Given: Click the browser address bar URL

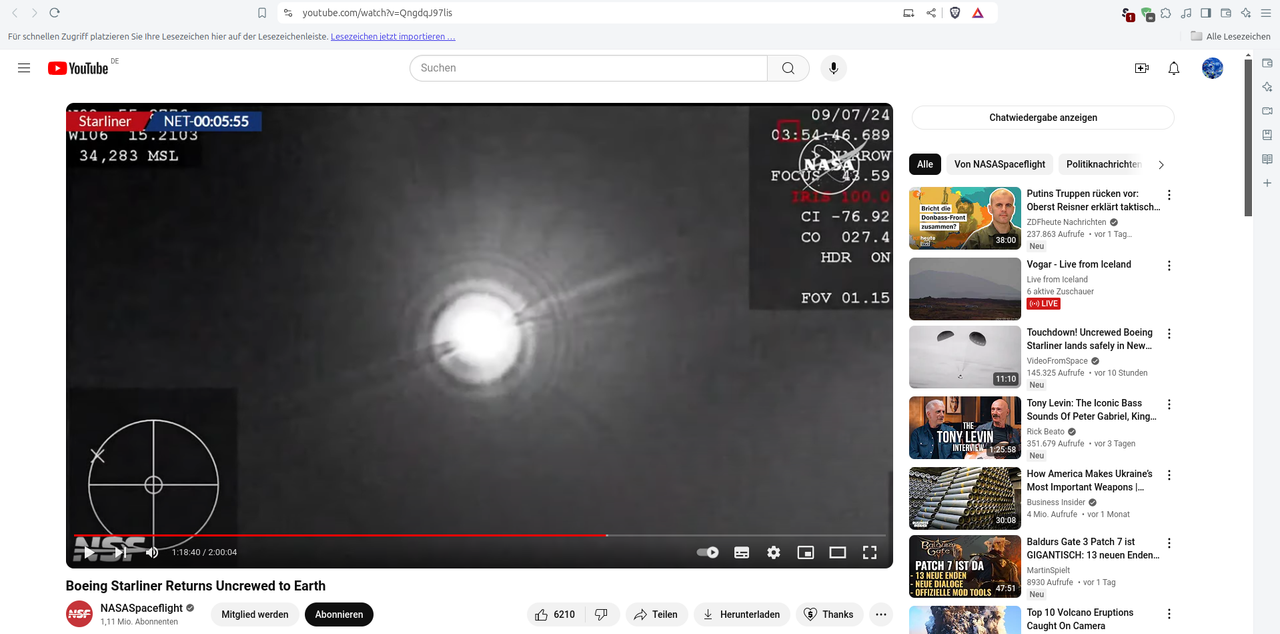Looking at the screenshot, I should 377,13.
